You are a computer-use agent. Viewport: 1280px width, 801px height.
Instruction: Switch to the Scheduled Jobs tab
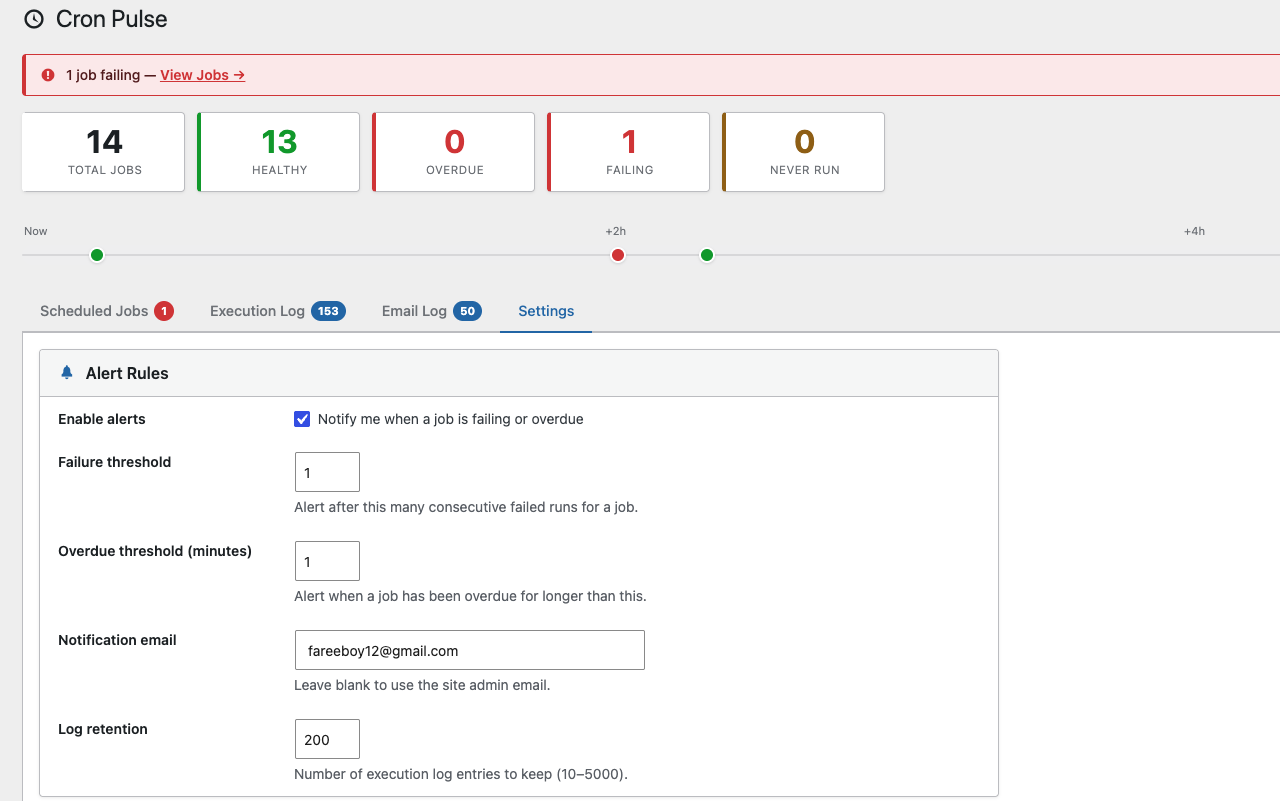pos(107,311)
